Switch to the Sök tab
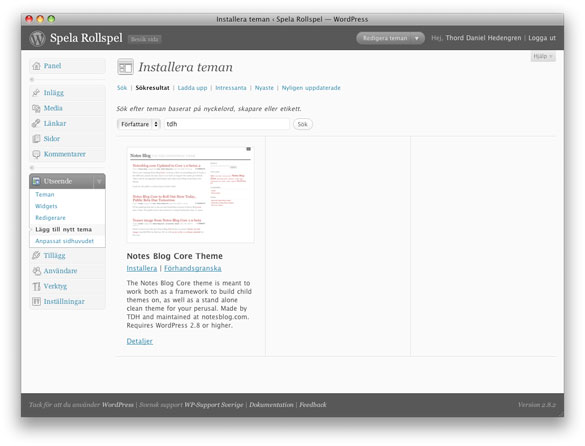The width and height of the screenshot is (585, 446). pos(122,88)
